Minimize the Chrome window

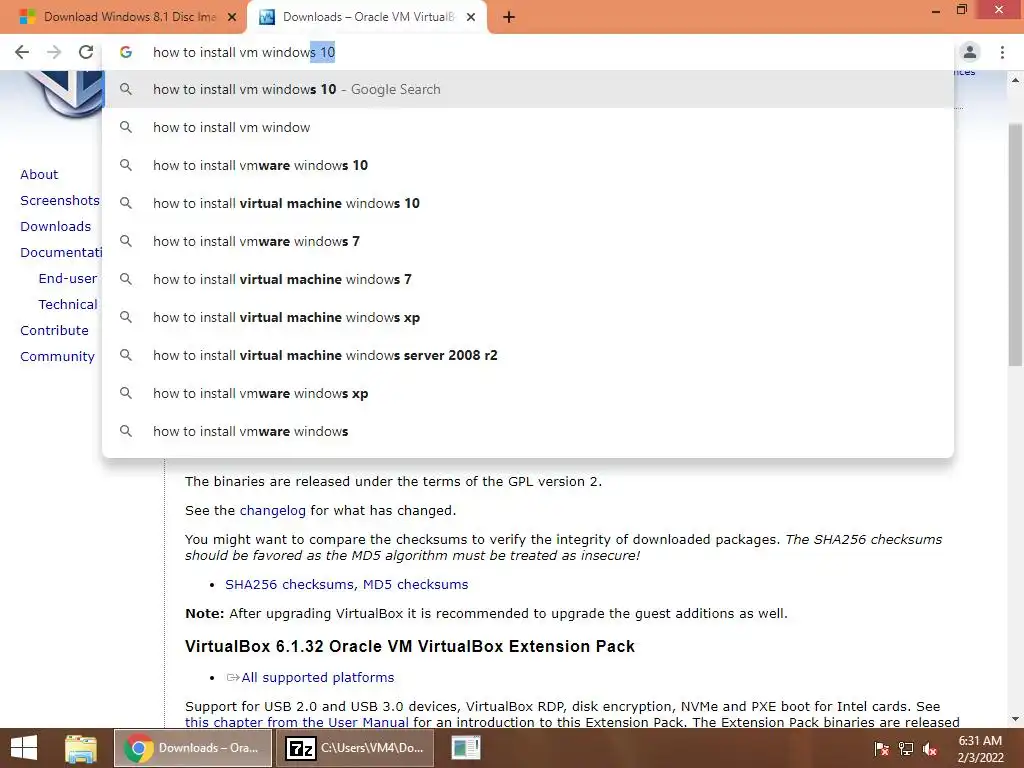(x=936, y=10)
